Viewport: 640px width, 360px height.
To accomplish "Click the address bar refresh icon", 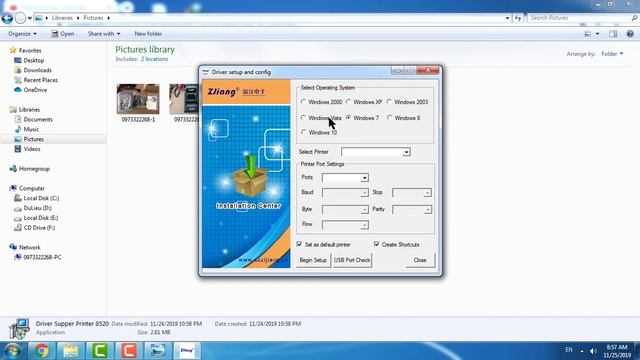I will pos(518,18).
